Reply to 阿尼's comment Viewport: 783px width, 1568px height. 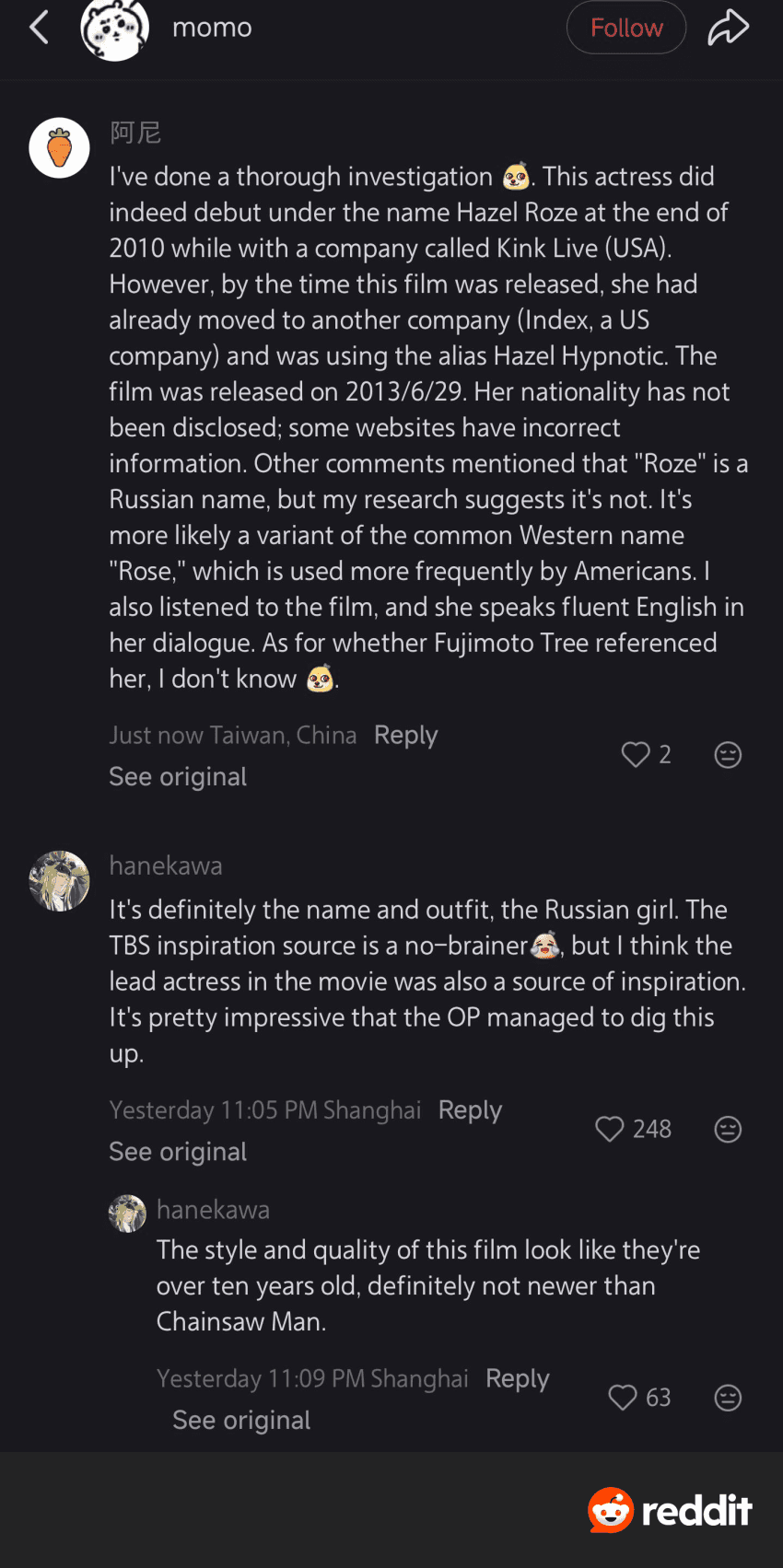(405, 735)
